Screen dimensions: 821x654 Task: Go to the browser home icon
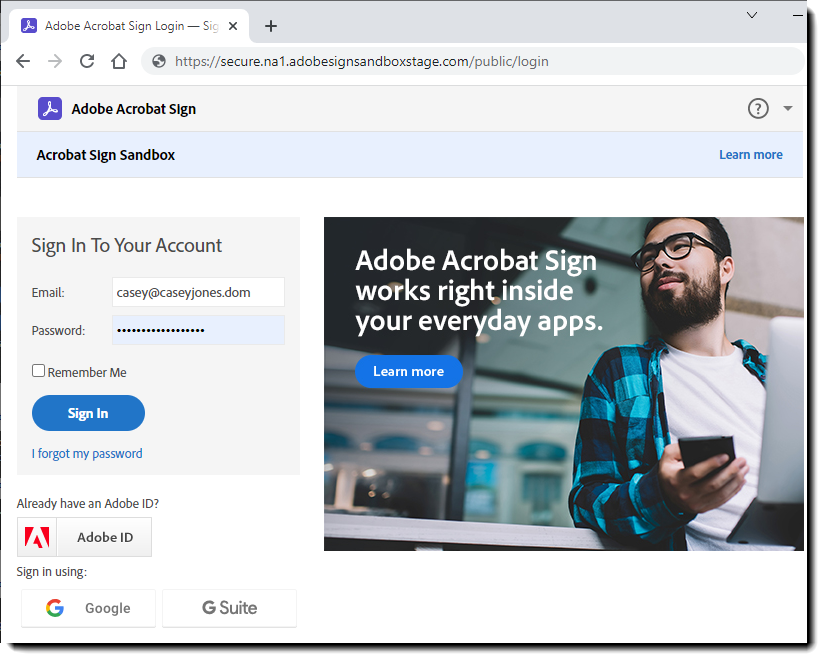pyautogui.click(x=119, y=61)
